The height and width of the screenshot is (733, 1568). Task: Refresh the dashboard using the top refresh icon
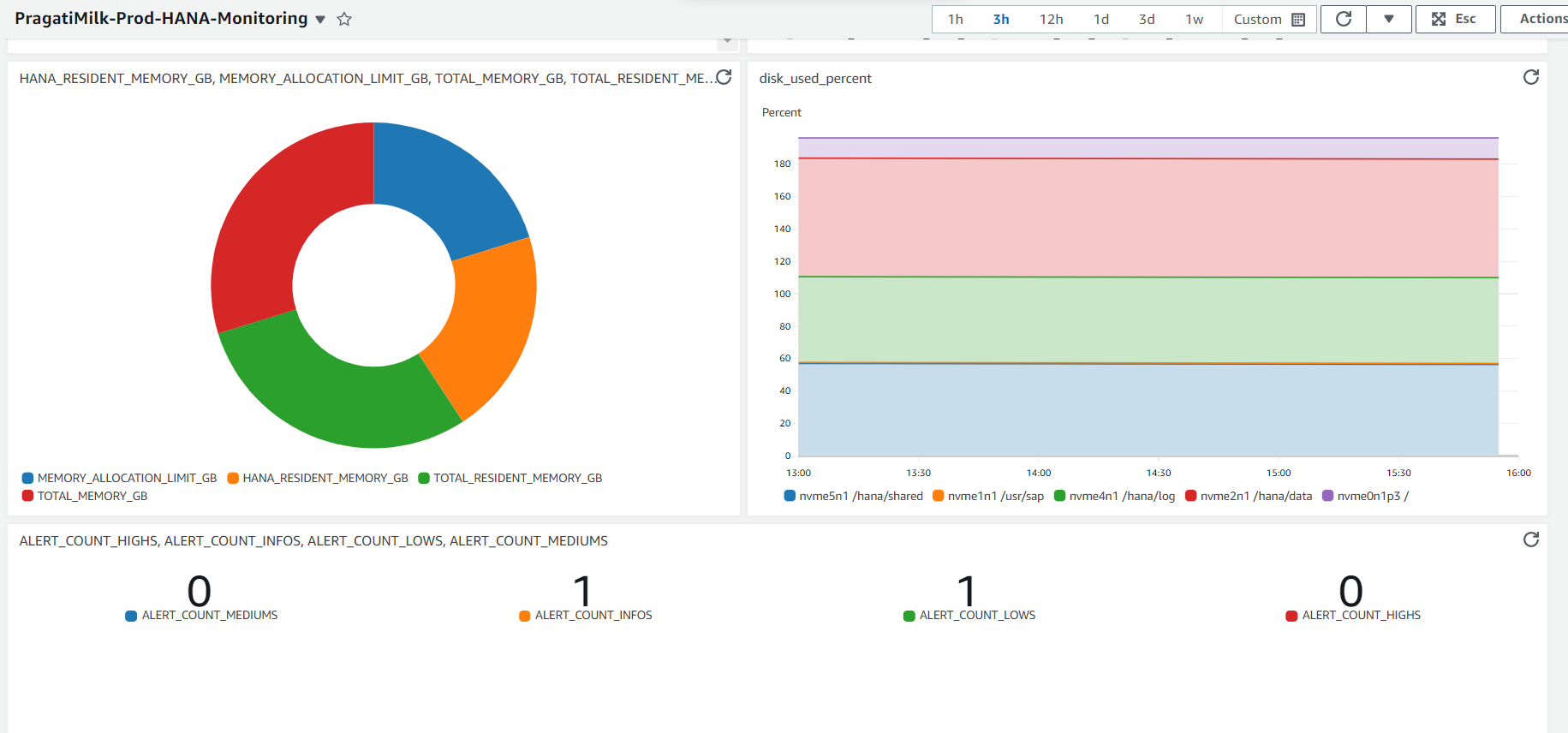pyautogui.click(x=1344, y=19)
